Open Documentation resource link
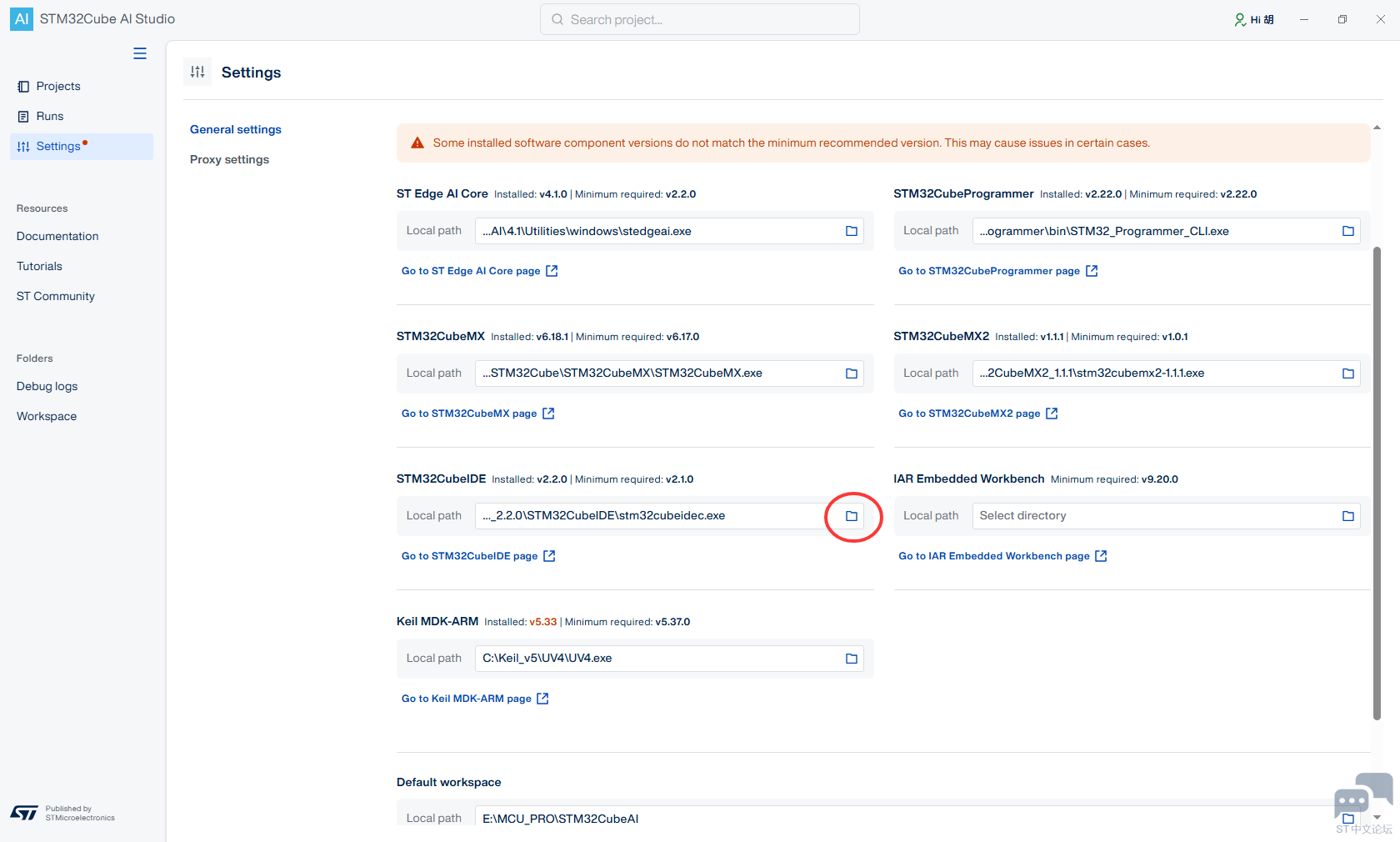Viewport: 1400px width, 842px height. tap(57, 236)
